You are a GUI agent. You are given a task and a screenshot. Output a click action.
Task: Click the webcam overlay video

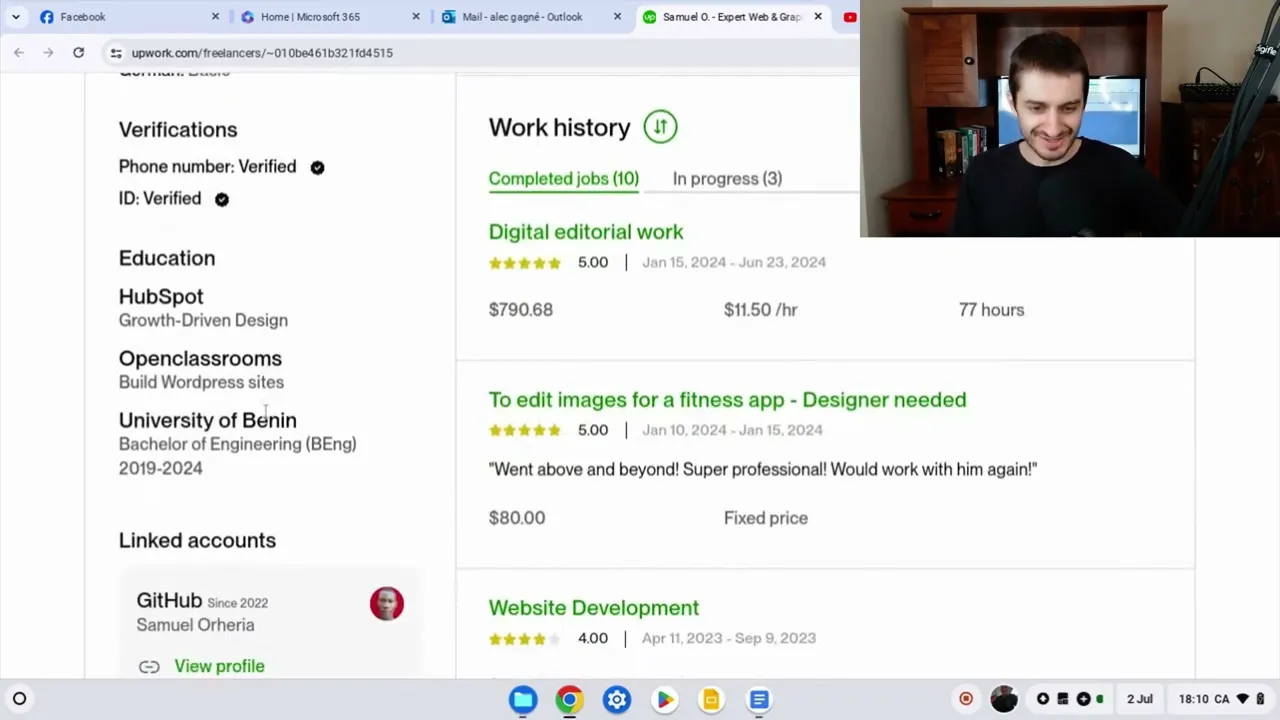(1070, 119)
